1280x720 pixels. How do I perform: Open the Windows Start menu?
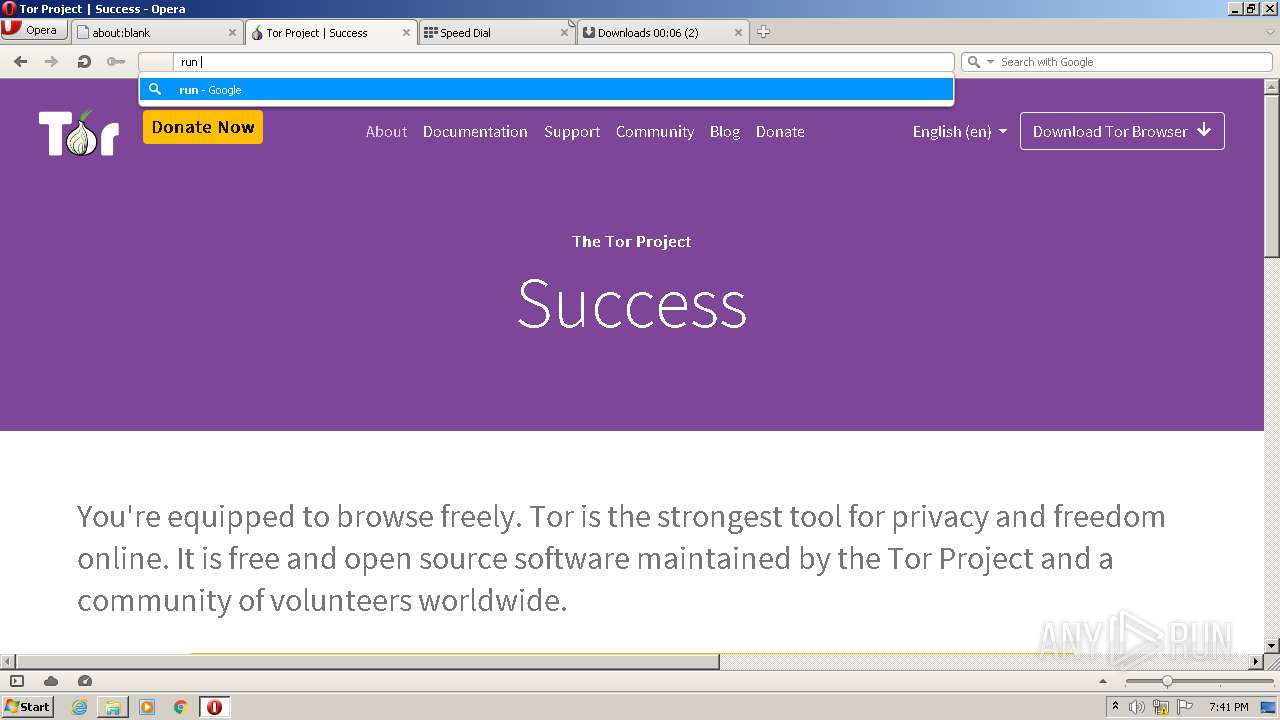(x=27, y=706)
